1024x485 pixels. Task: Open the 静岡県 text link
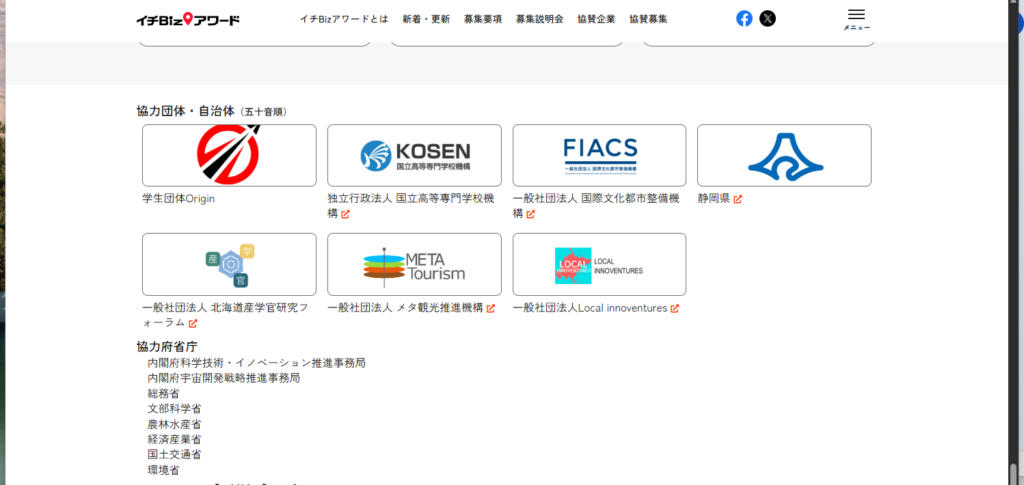[x=714, y=198]
